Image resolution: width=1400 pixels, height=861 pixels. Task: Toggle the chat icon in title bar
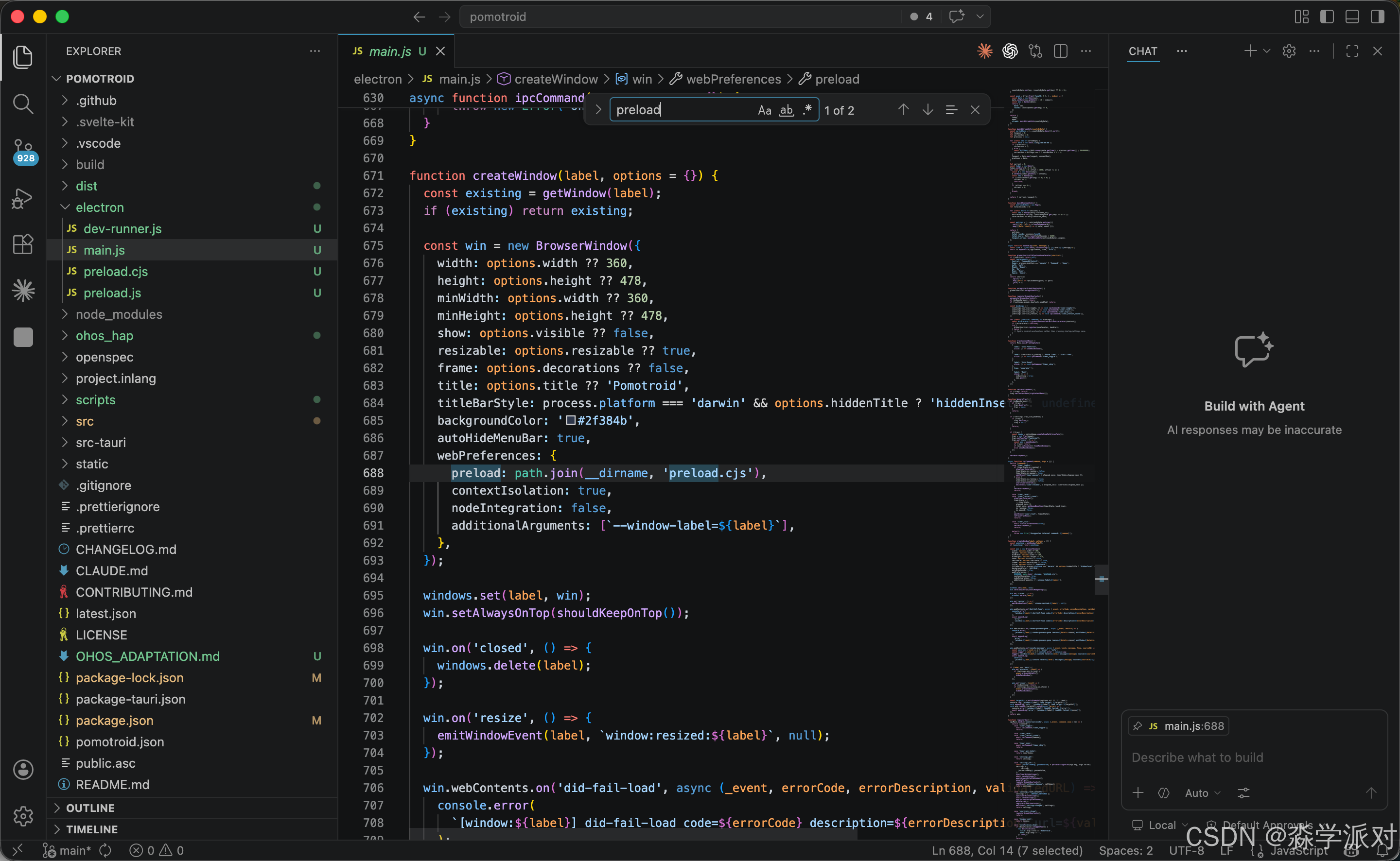point(956,17)
